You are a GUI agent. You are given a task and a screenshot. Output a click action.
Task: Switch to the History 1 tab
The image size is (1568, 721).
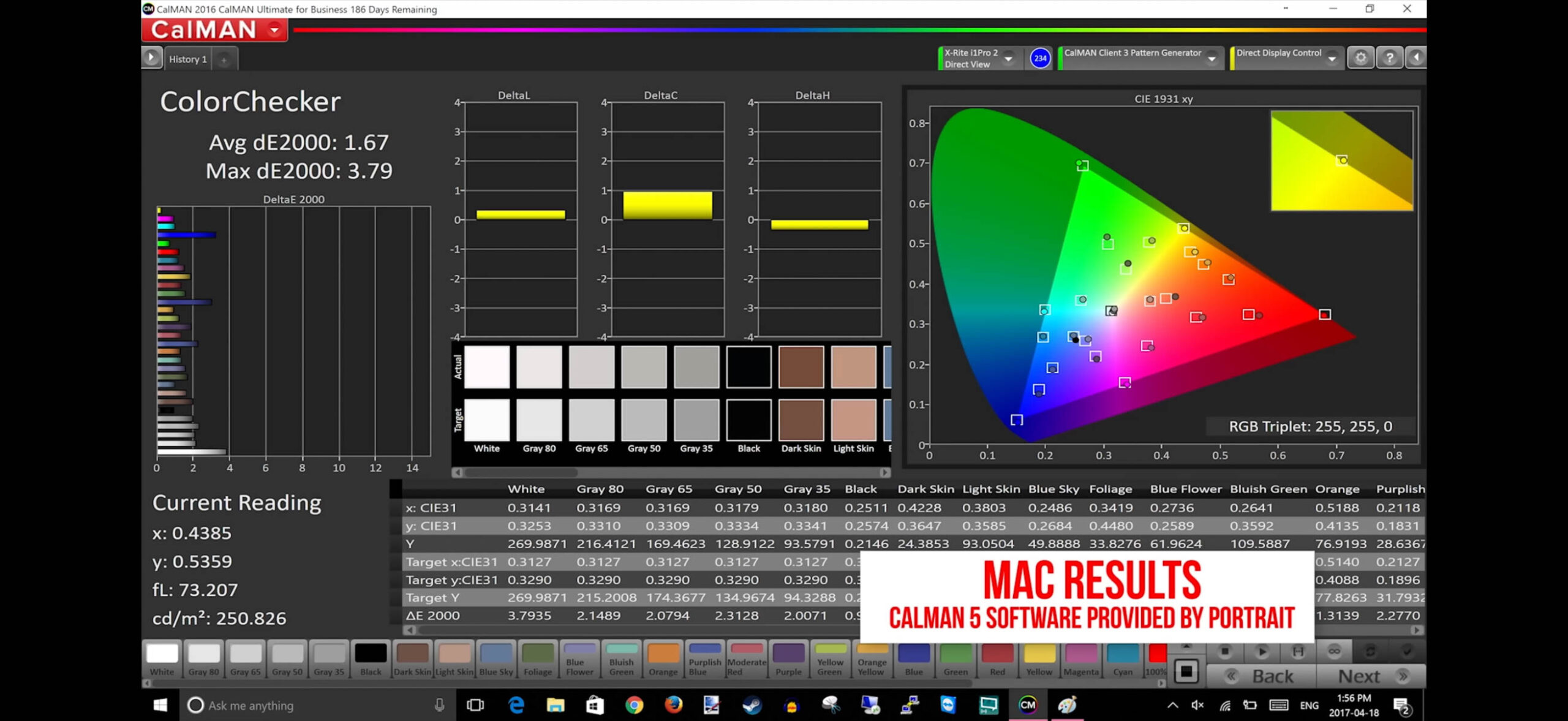[x=187, y=59]
